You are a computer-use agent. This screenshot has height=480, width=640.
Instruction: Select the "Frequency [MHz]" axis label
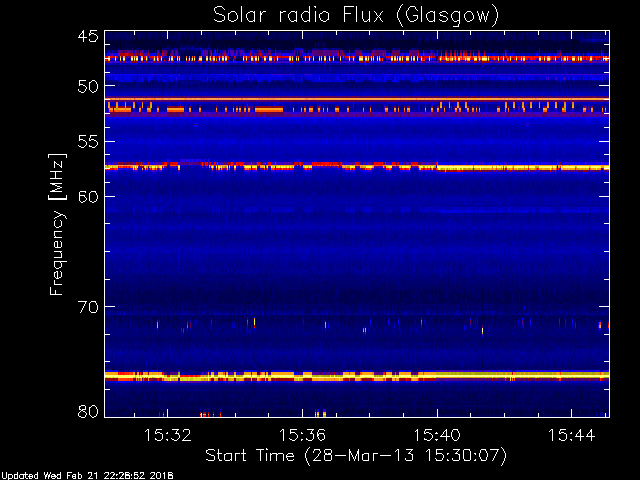57,224
